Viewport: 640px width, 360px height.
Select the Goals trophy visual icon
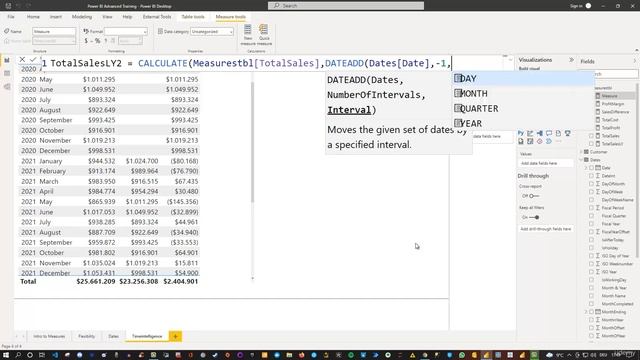coord(568,133)
